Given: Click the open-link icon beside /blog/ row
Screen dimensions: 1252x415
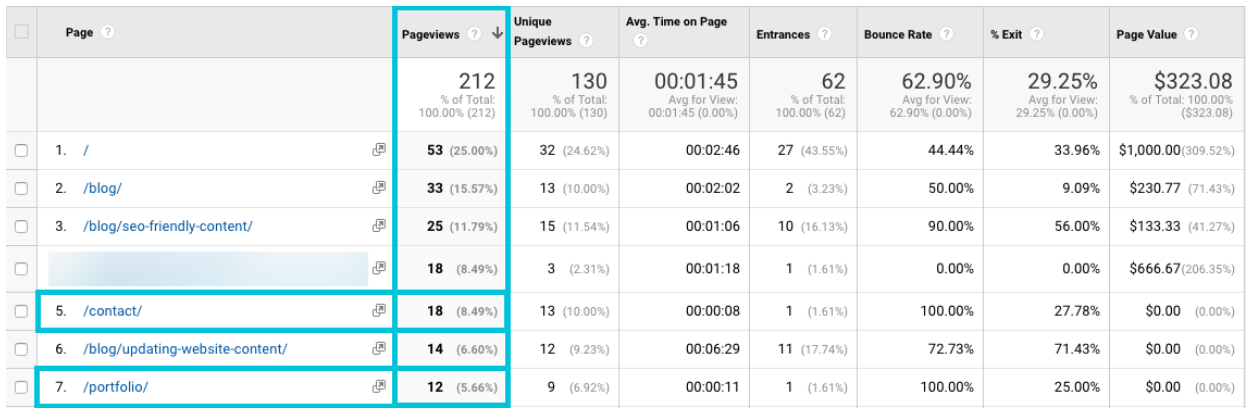Looking at the screenshot, I should [379, 187].
